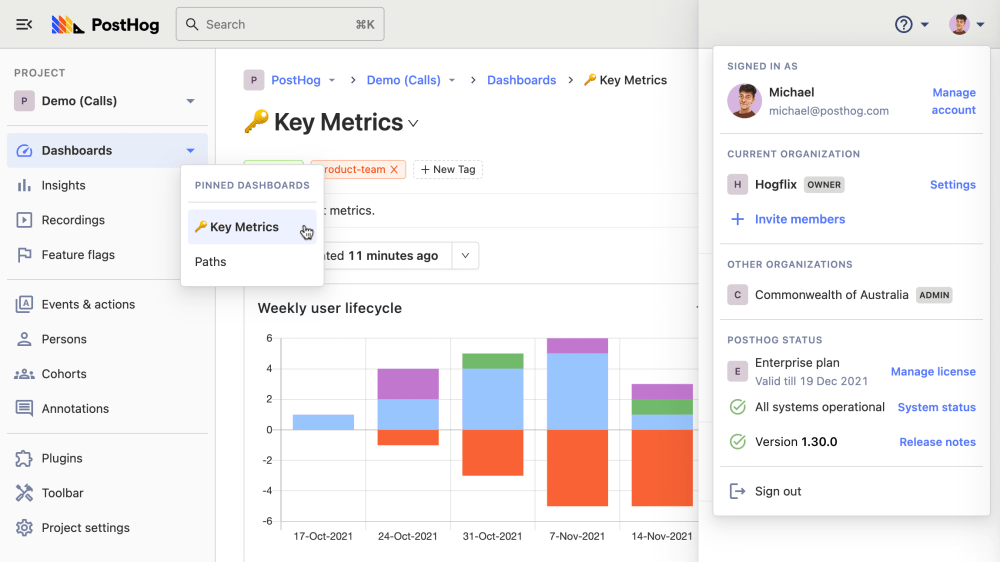Image resolution: width=1000 pixels, height=562 pixels.
Task: Click the Commonwealth of Australia C badge
Action: (737, 295)
